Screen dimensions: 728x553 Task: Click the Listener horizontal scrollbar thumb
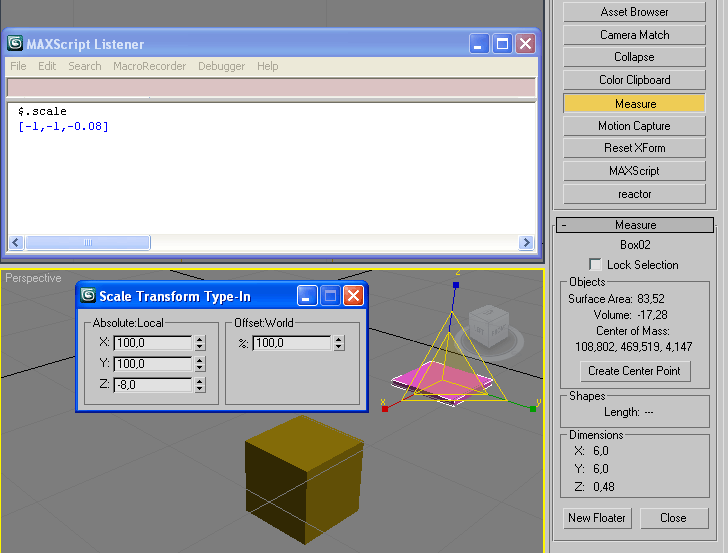tap(88, 242)
